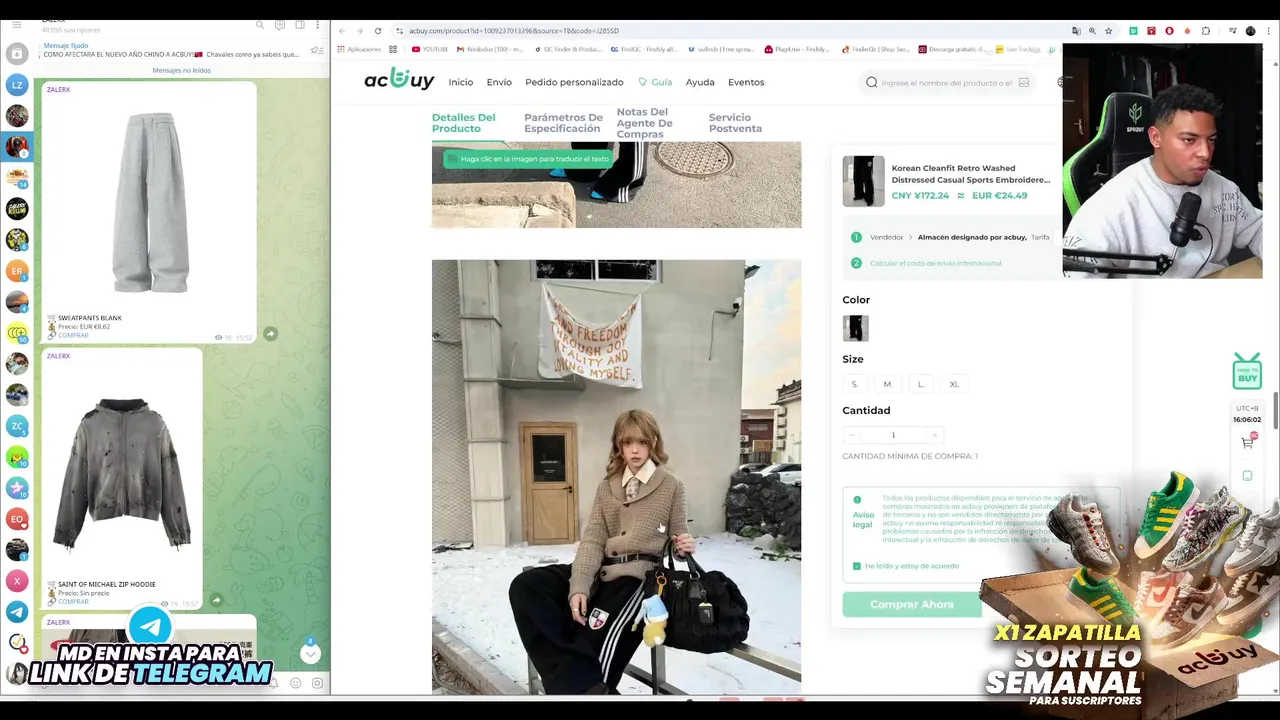This screenshot has width=1280, height=720.
Task: Open Inicio menu item
Action: [x=460, y=82]
